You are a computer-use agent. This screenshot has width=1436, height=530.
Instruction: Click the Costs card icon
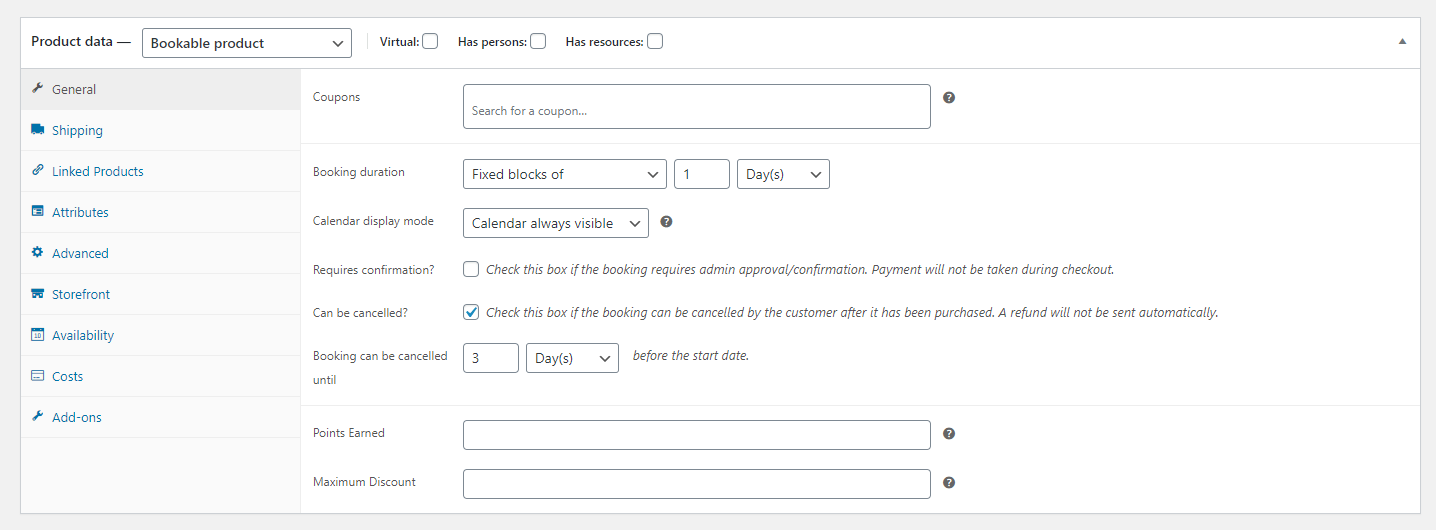click(38, 376)
